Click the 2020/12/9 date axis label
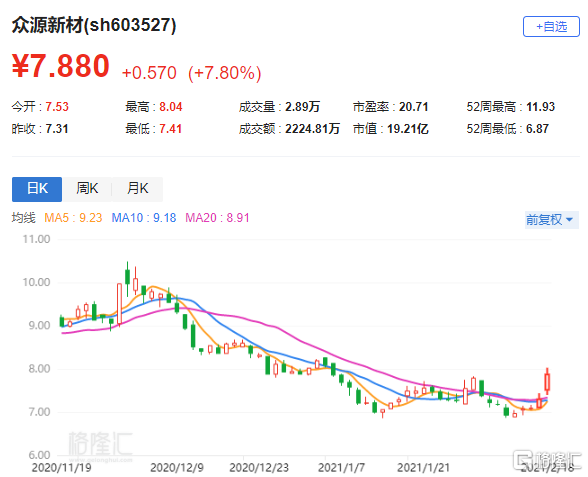 coord(177,468)
